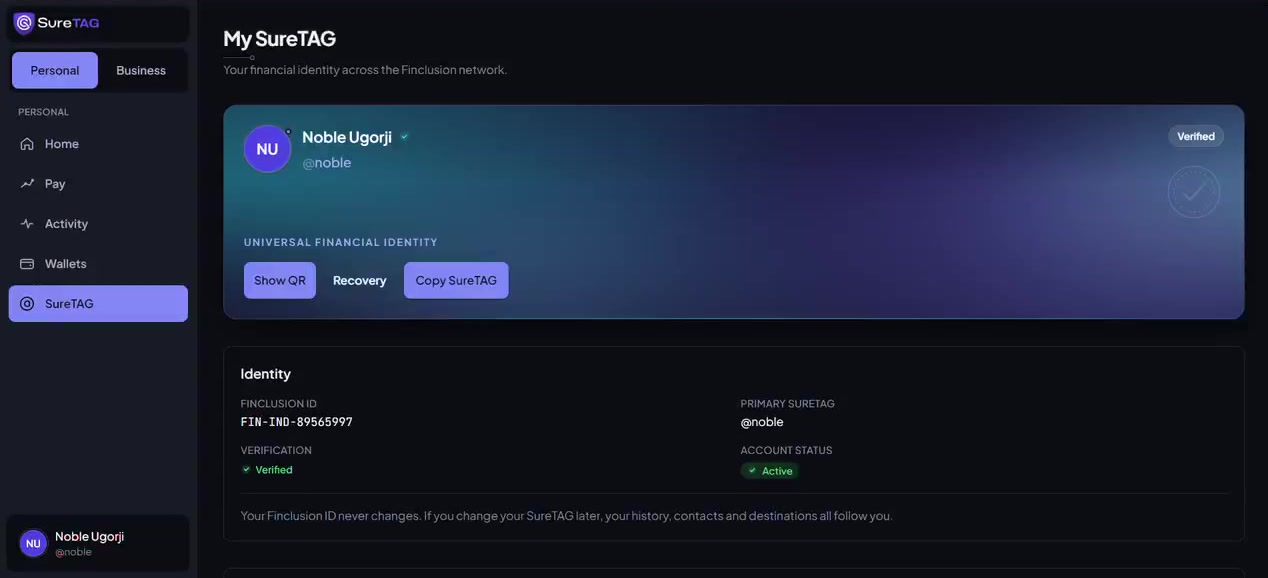The width and height of the screenshot is (1268, 578).
Task: Click the Finclusion ID field label
Action: pyautogui.click(x=279, y=404)
